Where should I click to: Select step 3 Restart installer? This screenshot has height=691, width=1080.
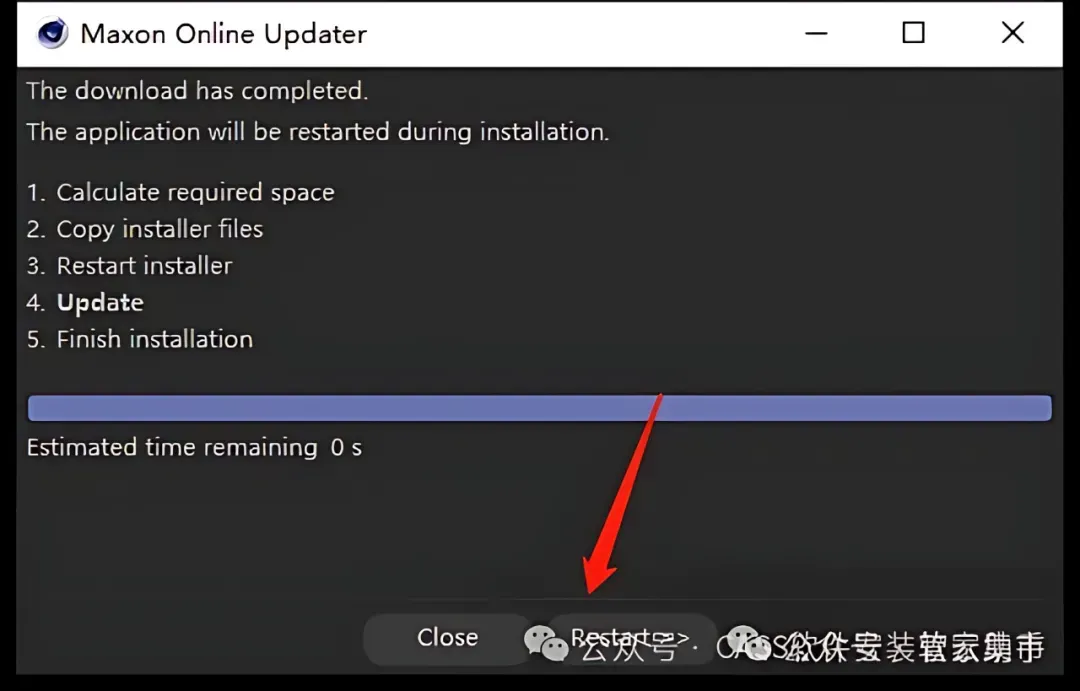pos(129,265)
